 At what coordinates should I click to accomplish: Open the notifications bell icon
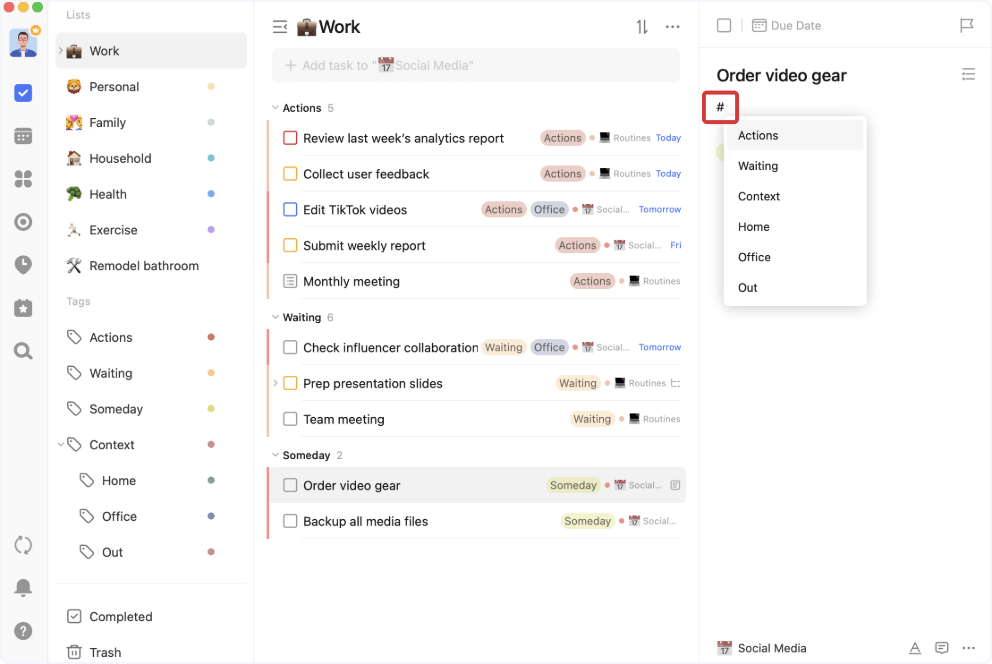coord(23,587)
